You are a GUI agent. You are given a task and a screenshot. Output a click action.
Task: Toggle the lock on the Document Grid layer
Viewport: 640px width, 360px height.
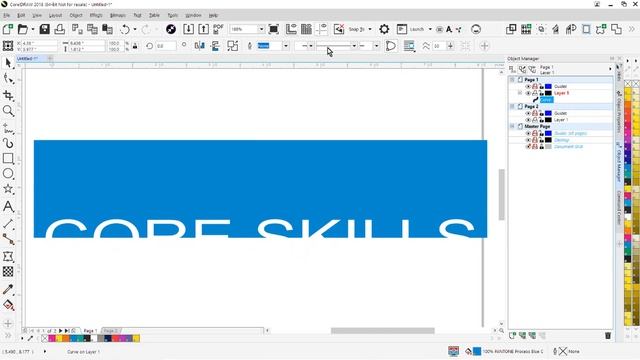click(x=542, y=147)
